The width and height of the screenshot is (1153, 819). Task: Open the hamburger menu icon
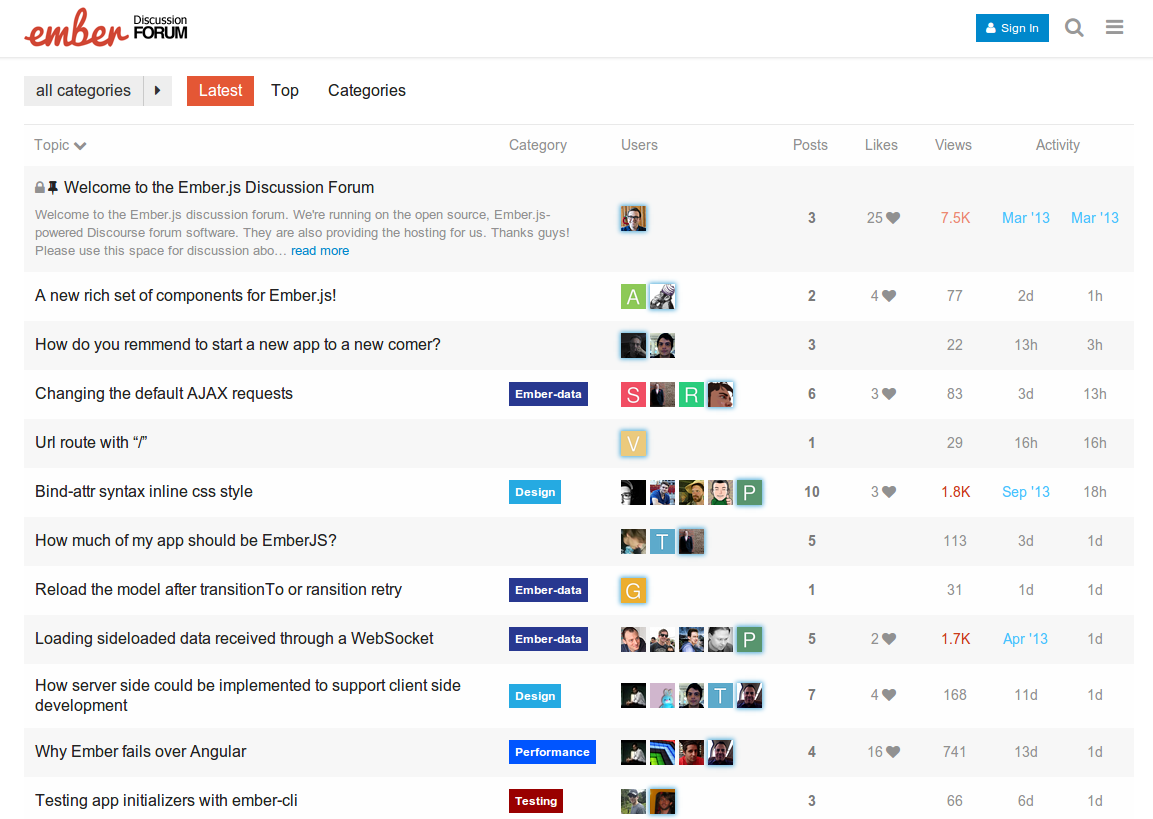pyautogui.click(x=1114, y=27)
